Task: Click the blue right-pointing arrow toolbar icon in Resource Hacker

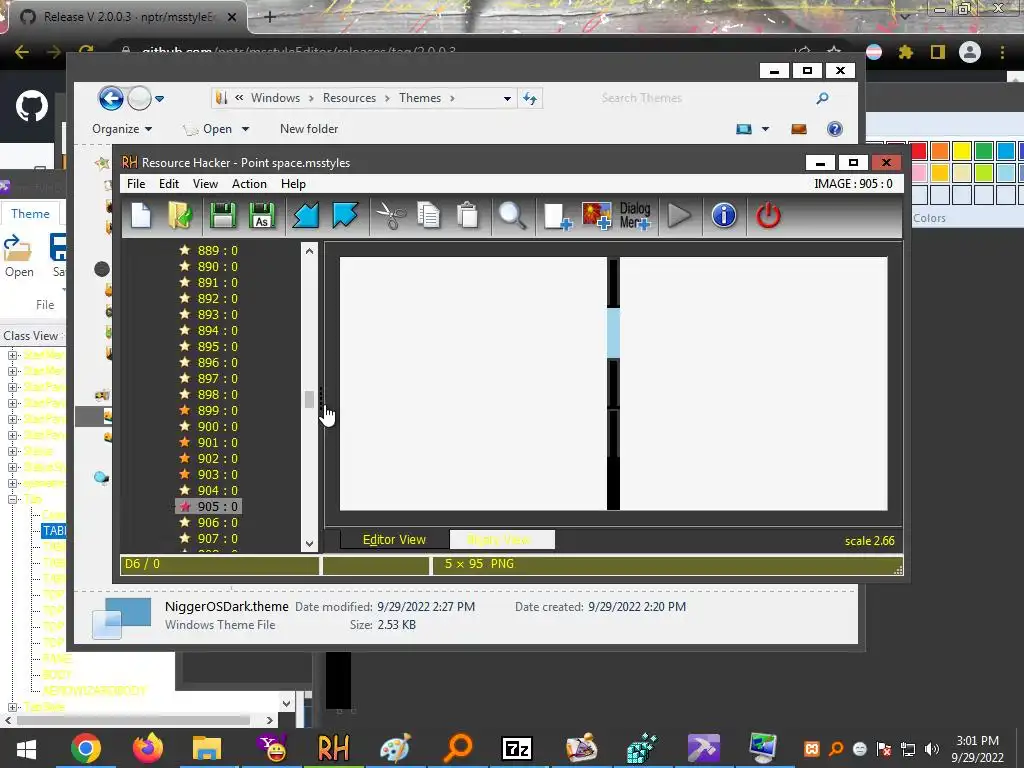Action: [x=345, y=216]
